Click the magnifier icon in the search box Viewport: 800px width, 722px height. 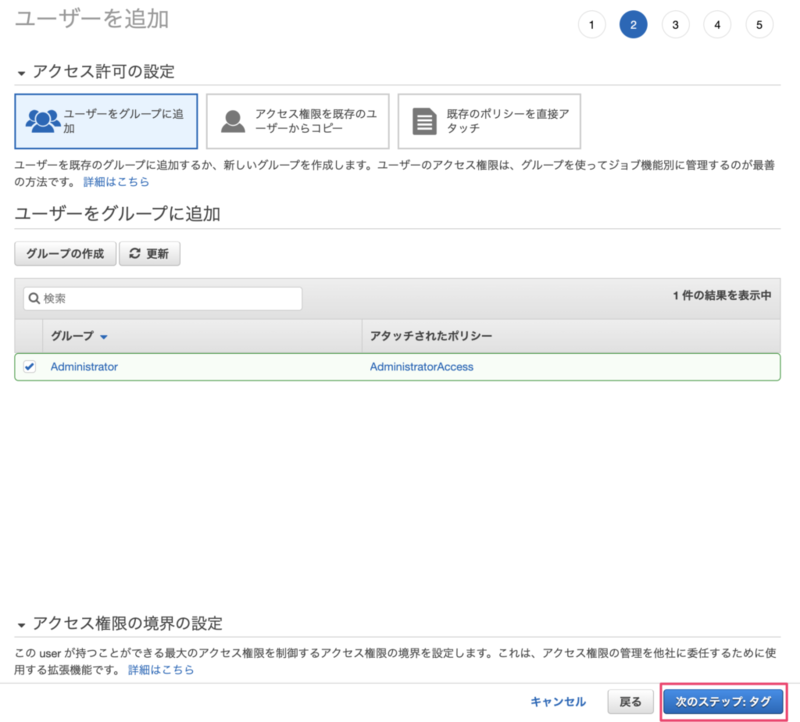pyautogui.click(x=34, y=298)
